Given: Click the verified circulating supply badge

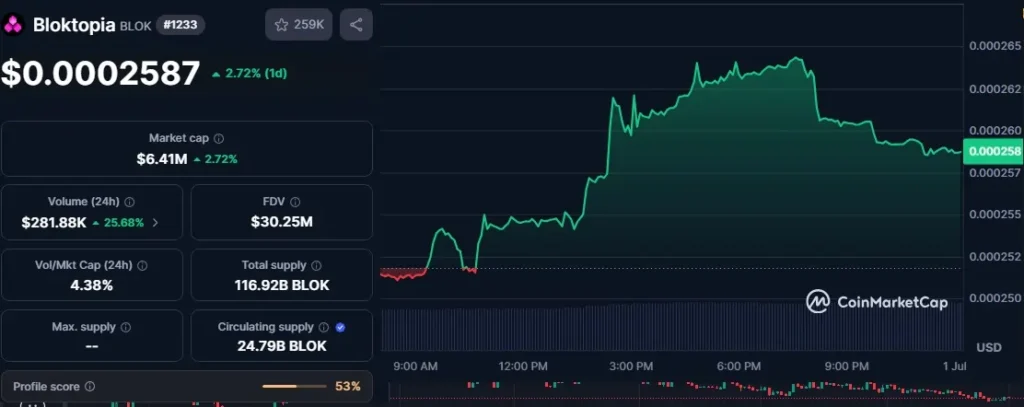Looking at the screenshot, I should tap(340, 327).
